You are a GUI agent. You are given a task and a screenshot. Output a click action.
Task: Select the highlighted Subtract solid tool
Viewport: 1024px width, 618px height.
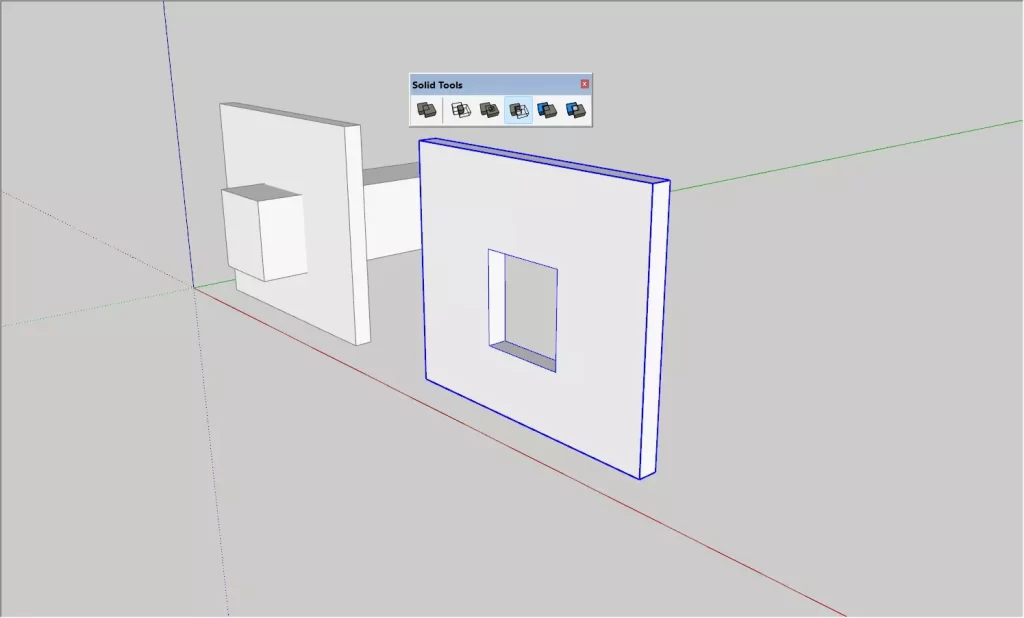[519, 110]
